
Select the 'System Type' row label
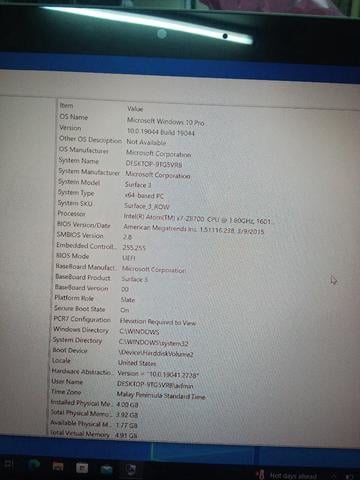point(76,193)
